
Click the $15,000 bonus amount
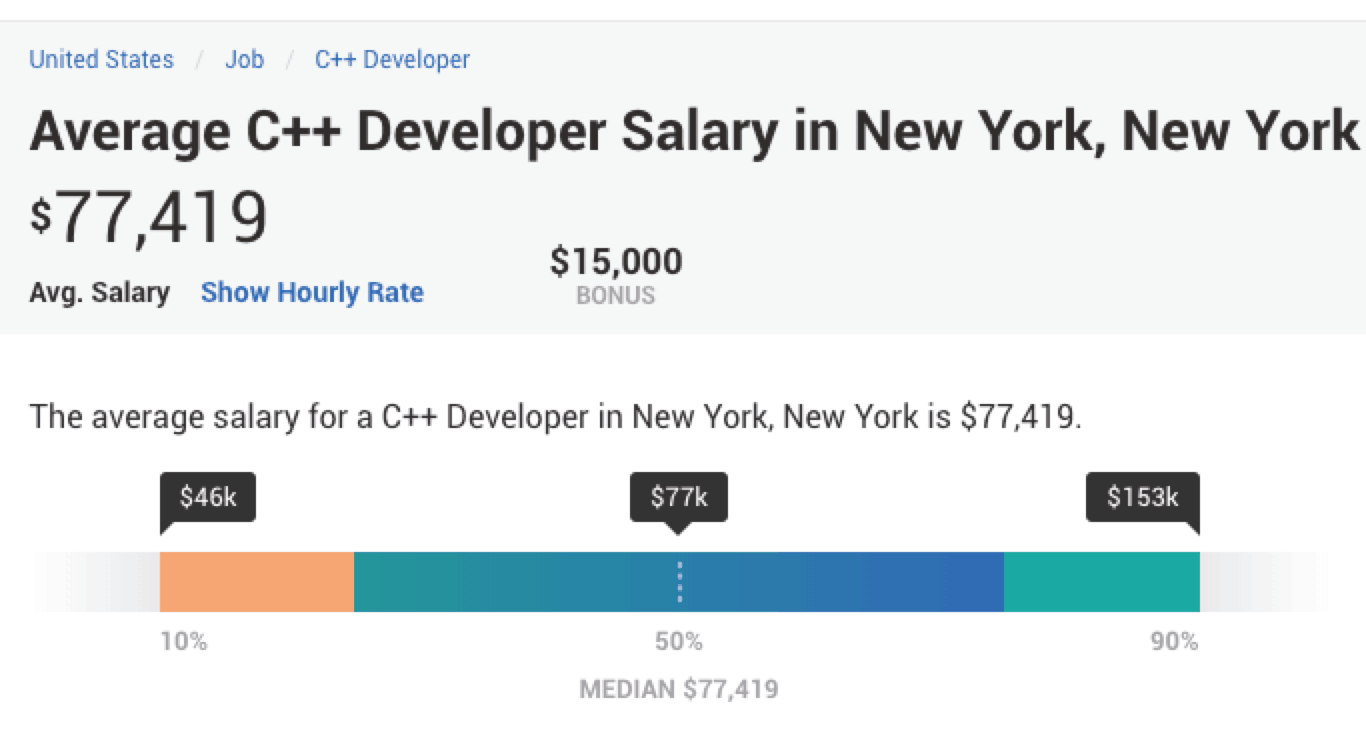pos(616,262)
